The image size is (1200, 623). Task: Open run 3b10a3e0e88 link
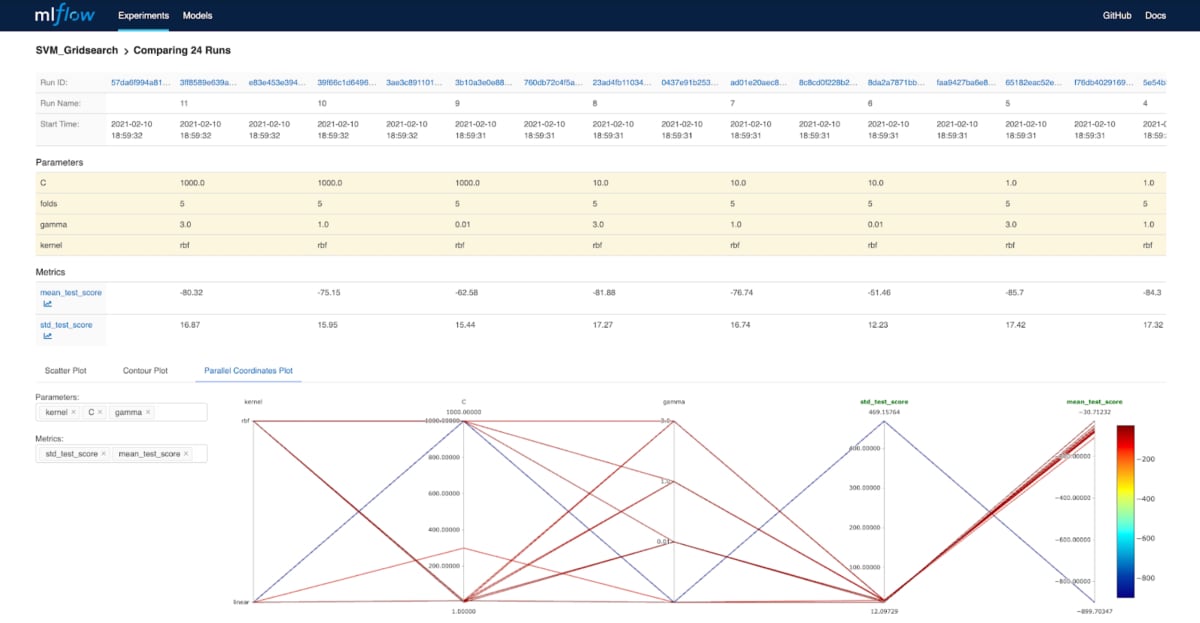point(485,83)
